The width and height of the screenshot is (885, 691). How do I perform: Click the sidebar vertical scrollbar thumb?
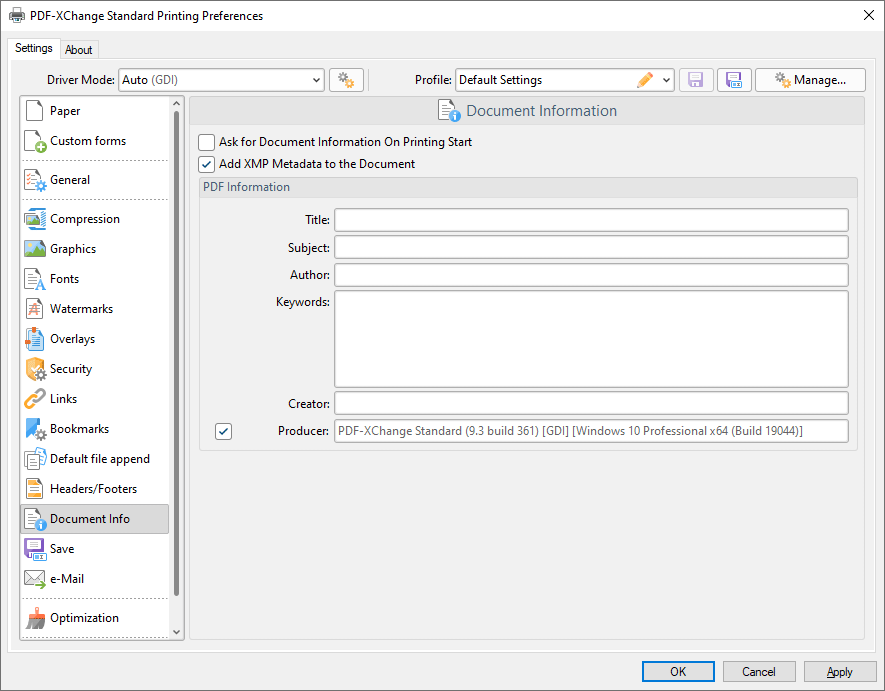(176, 353)
